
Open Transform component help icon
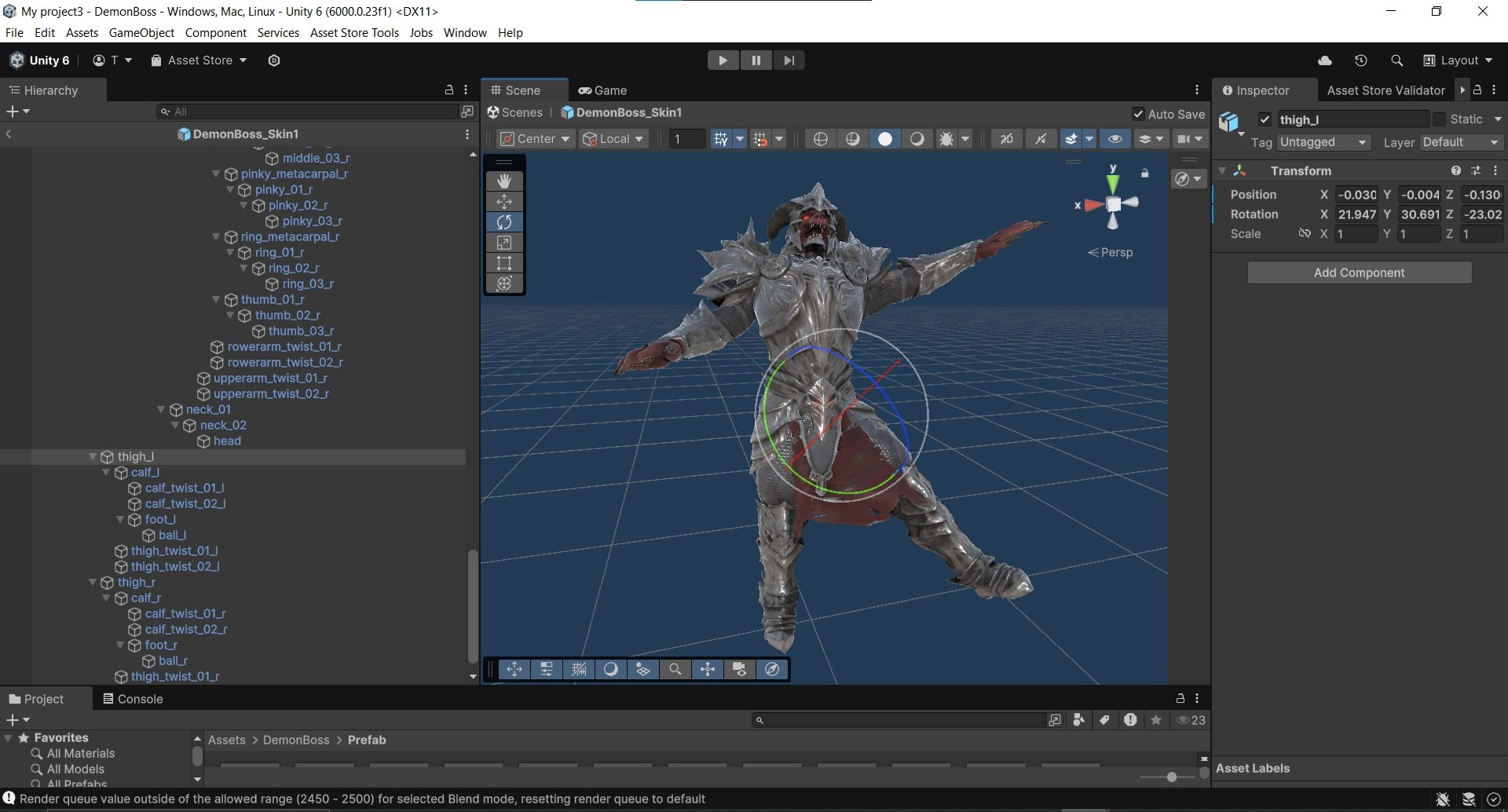(1456, 170)
